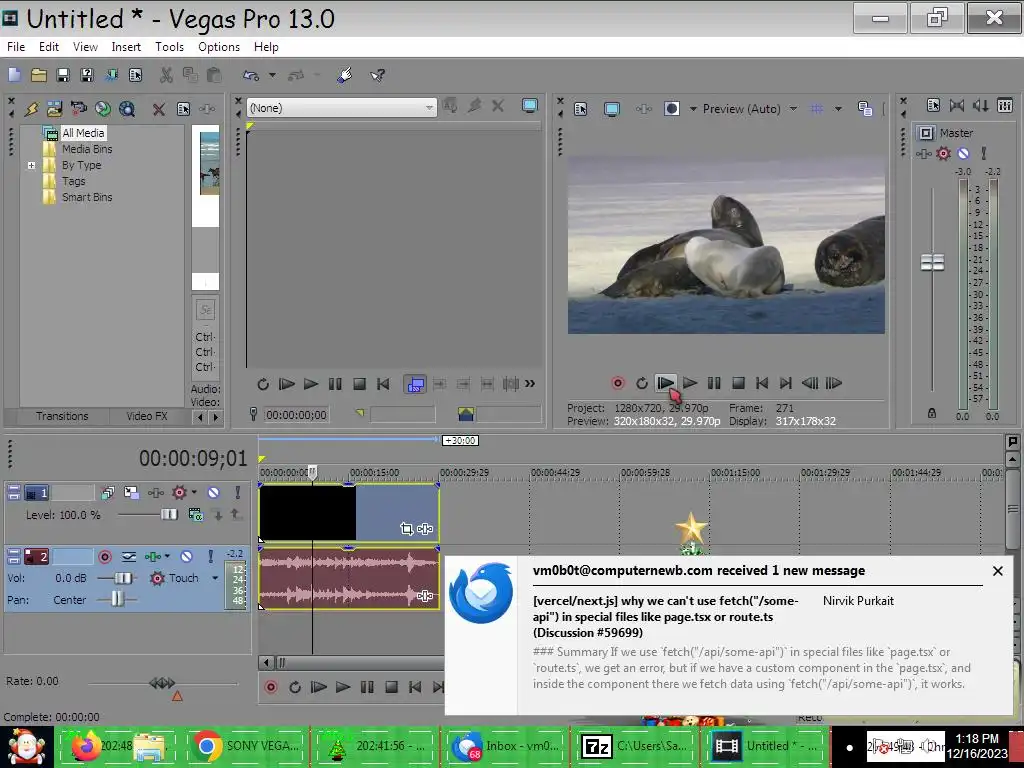Click Extract Audio from CD icon
The image size is (1024, 768).
click(103, 109)
